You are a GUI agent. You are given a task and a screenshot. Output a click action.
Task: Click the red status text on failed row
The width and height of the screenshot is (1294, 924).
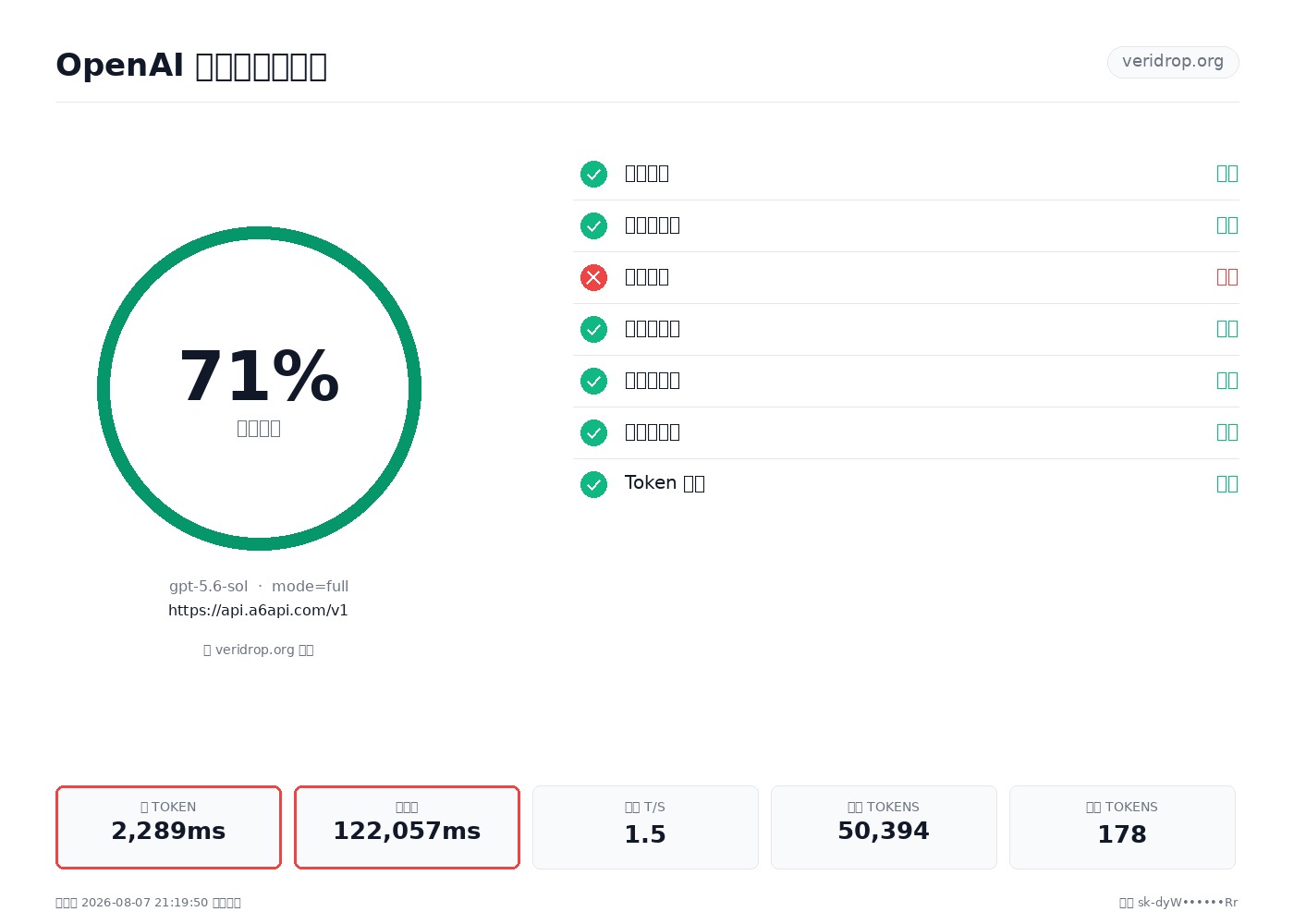(1227, 277)
